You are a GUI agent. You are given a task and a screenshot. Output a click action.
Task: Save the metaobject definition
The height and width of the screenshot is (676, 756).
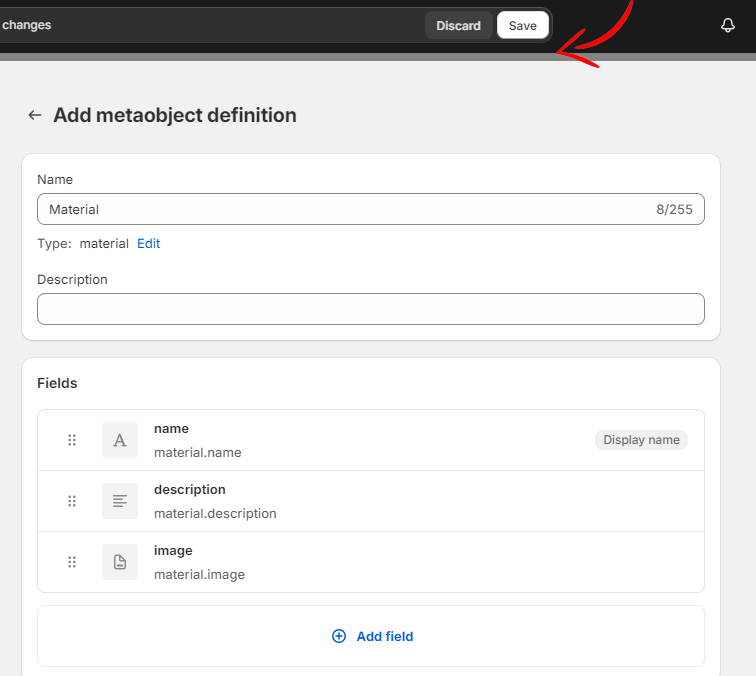coord(522,26)
